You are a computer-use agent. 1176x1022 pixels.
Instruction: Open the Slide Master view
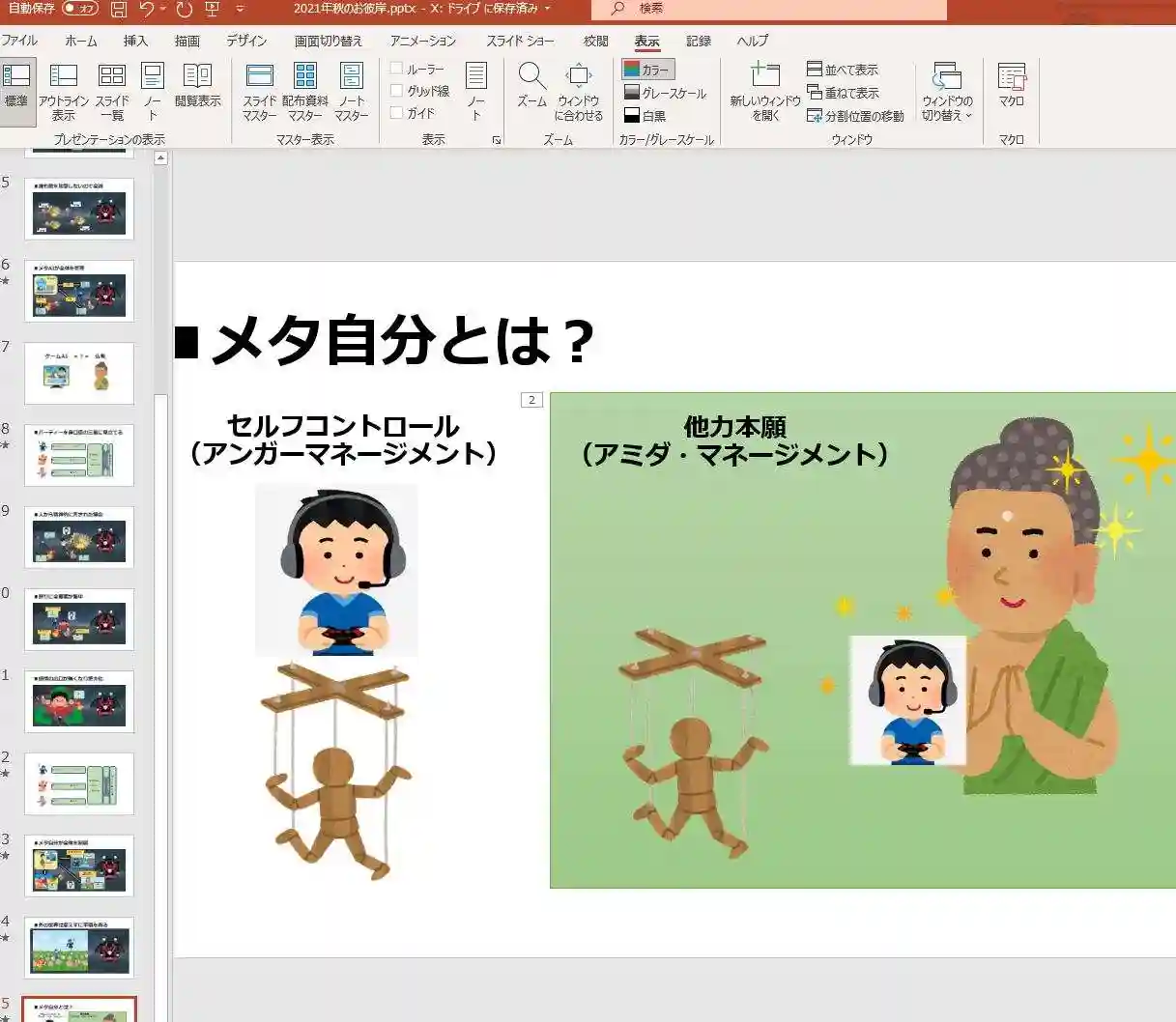tap(259, 92)
